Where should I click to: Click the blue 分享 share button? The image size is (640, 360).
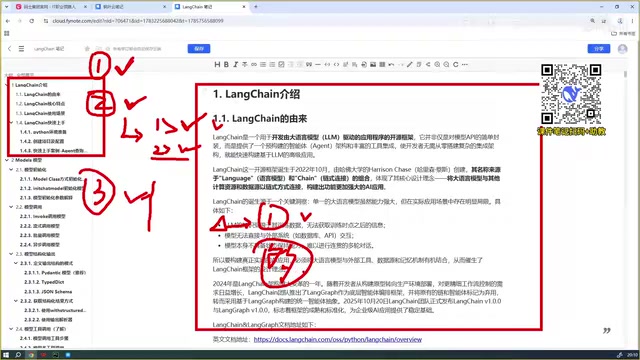(x=599, y=49)
